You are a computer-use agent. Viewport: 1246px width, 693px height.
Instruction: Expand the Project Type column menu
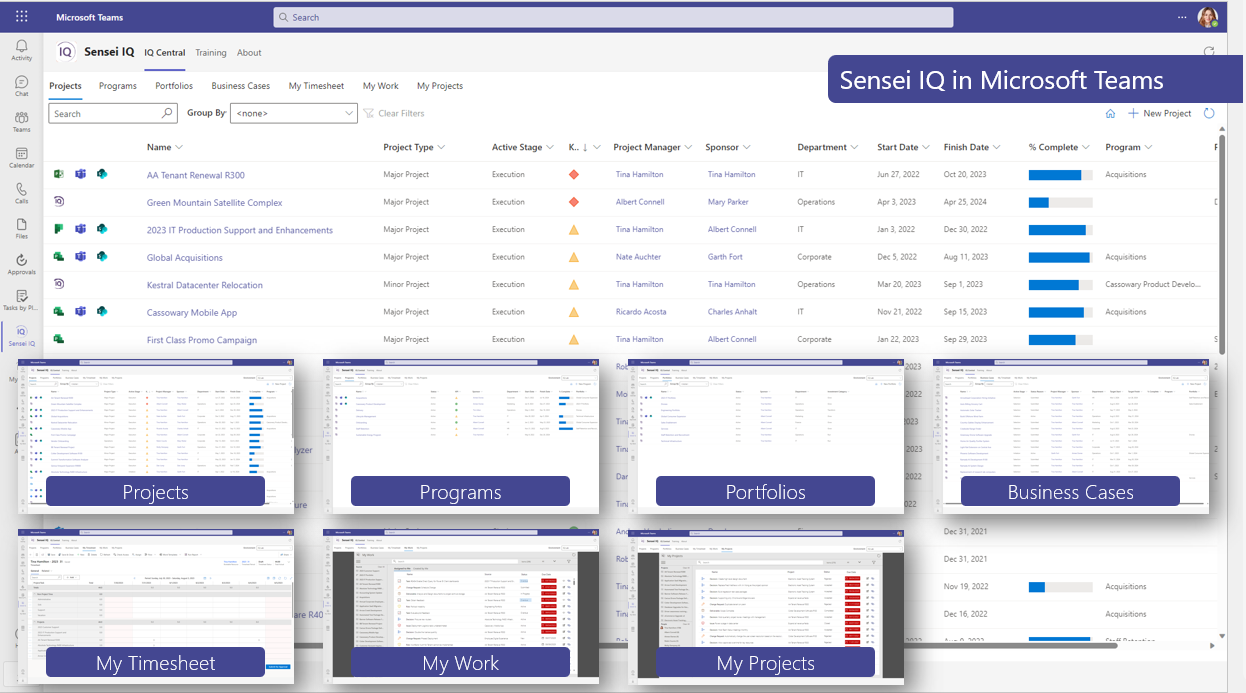[441, 148]
